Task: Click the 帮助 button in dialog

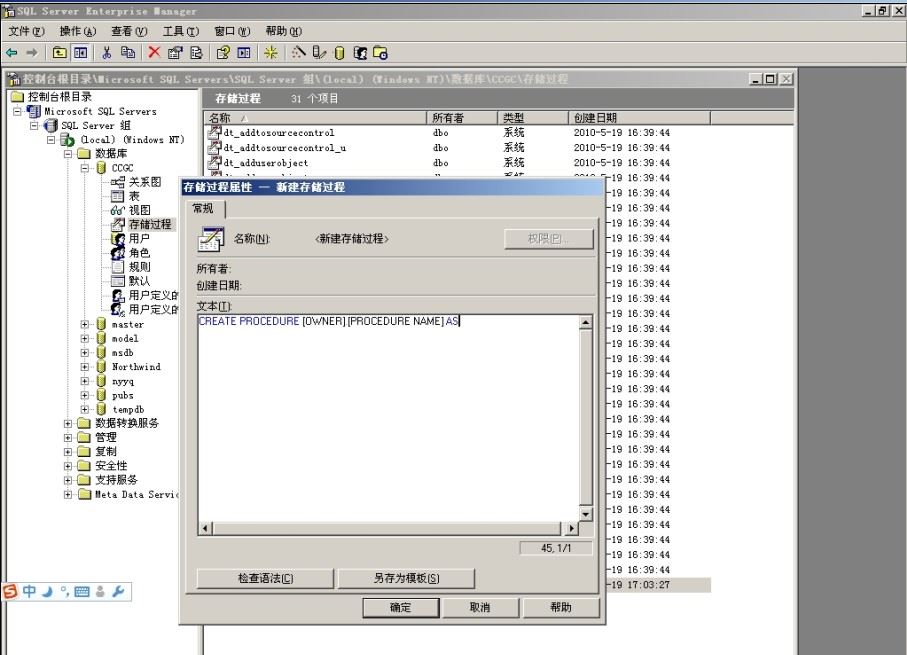Action: pyautogui.click(x=561, y=608)
